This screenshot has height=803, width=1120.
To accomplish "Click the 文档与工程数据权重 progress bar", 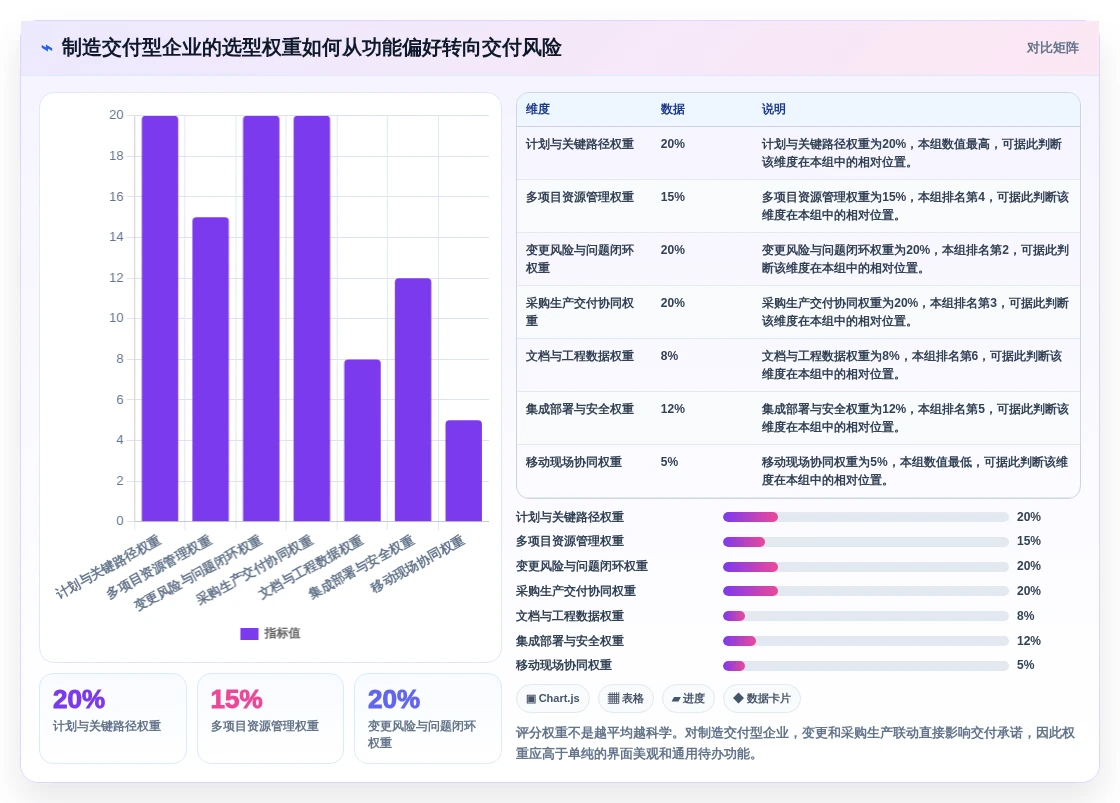I will (x=866, y=617).
